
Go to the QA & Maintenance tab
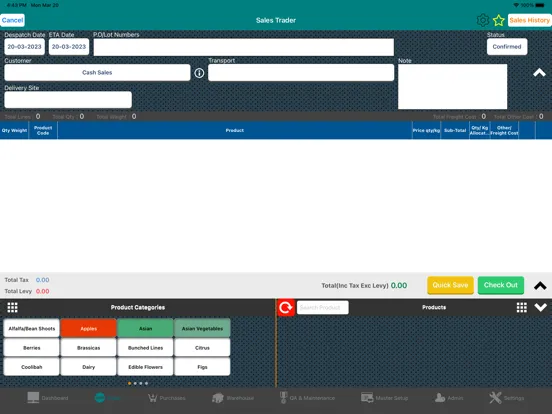click(x=307, y=398)
